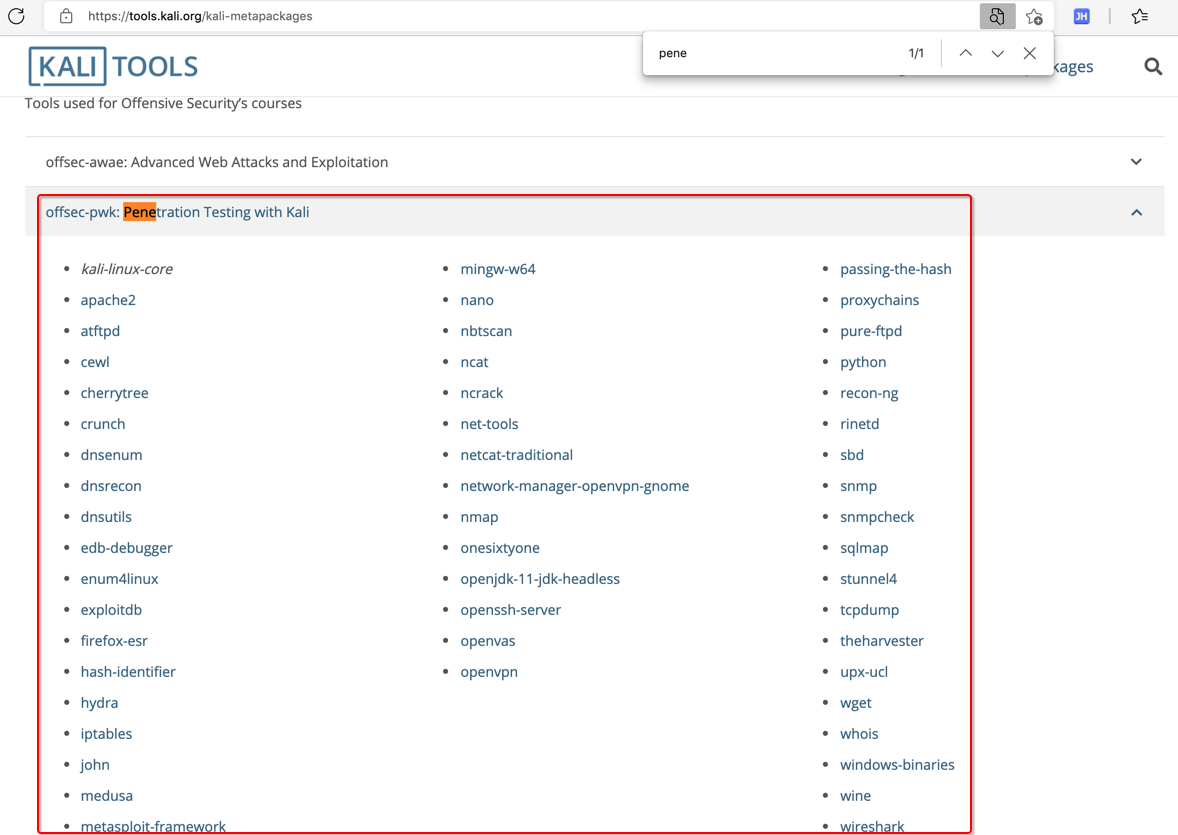Open the crunch link
1178x835 pixels.
tap(103, 424)
